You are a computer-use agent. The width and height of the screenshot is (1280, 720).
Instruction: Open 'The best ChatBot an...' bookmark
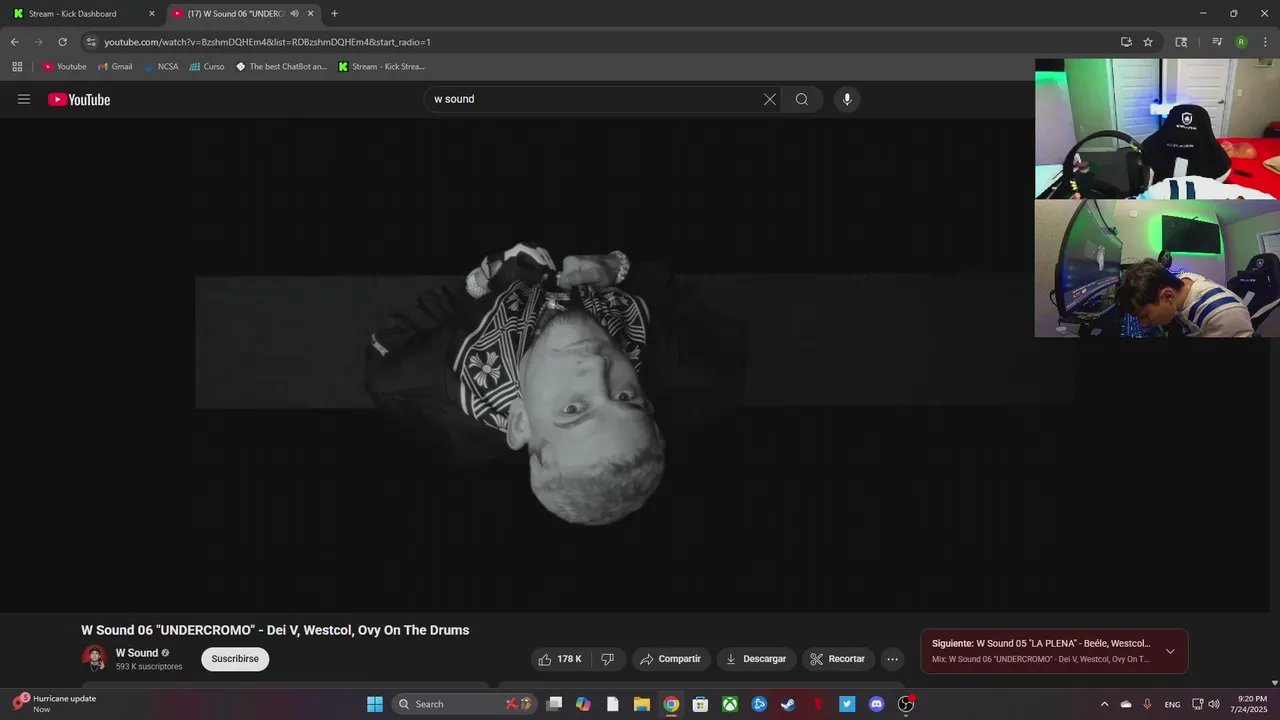[x=281, y=67]
